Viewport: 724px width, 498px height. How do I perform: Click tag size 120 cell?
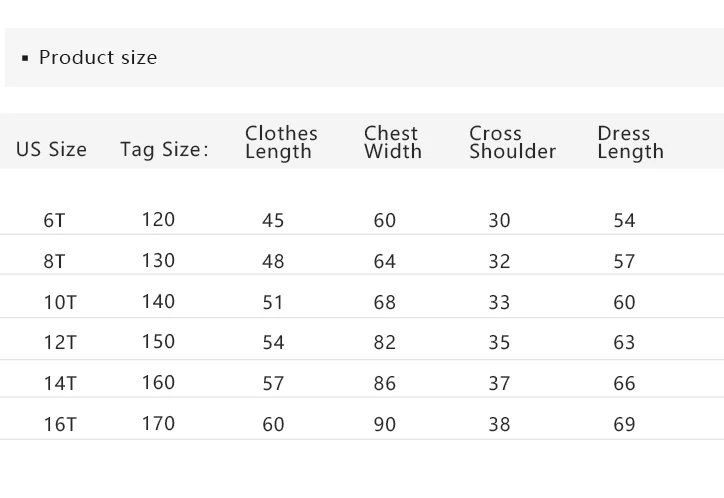(158, 220)
